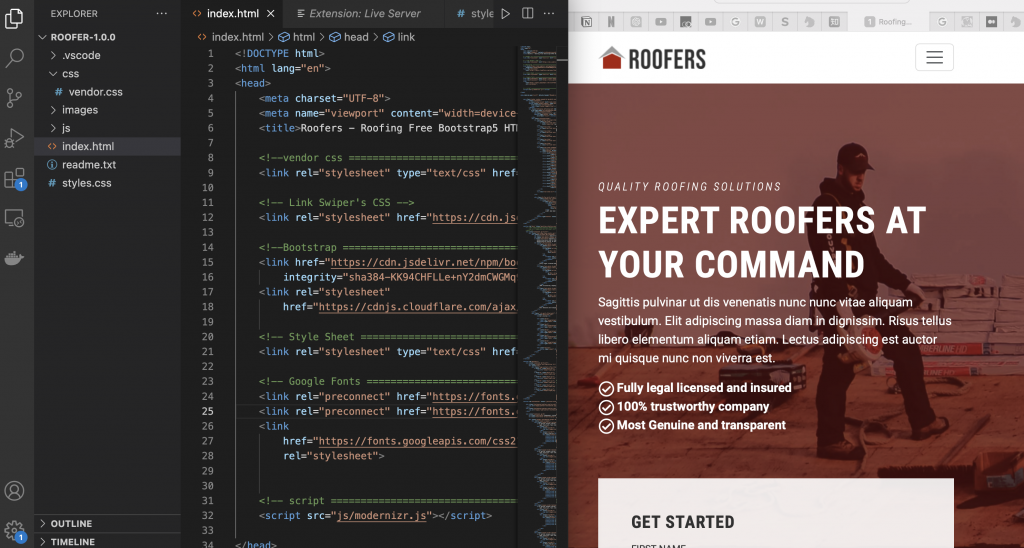This screenshot has height=548, width=1024.
Task: Click the meta charset UTF-8 line
Action: tap(325, 98)
